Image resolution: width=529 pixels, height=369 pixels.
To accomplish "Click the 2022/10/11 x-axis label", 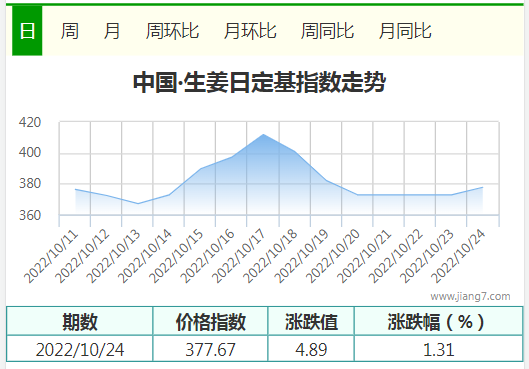I will 51,257.
